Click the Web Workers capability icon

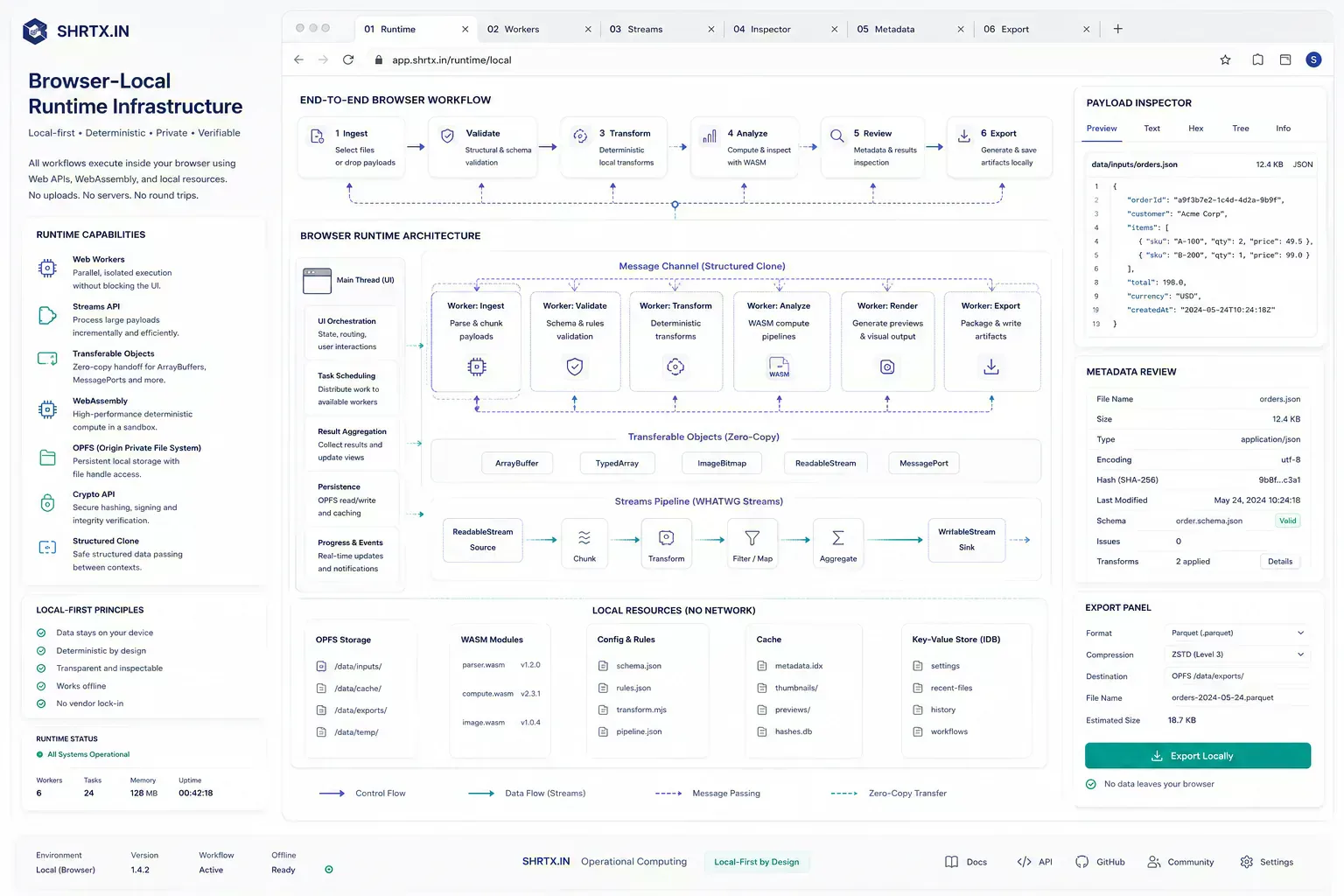tap(47, 269)
